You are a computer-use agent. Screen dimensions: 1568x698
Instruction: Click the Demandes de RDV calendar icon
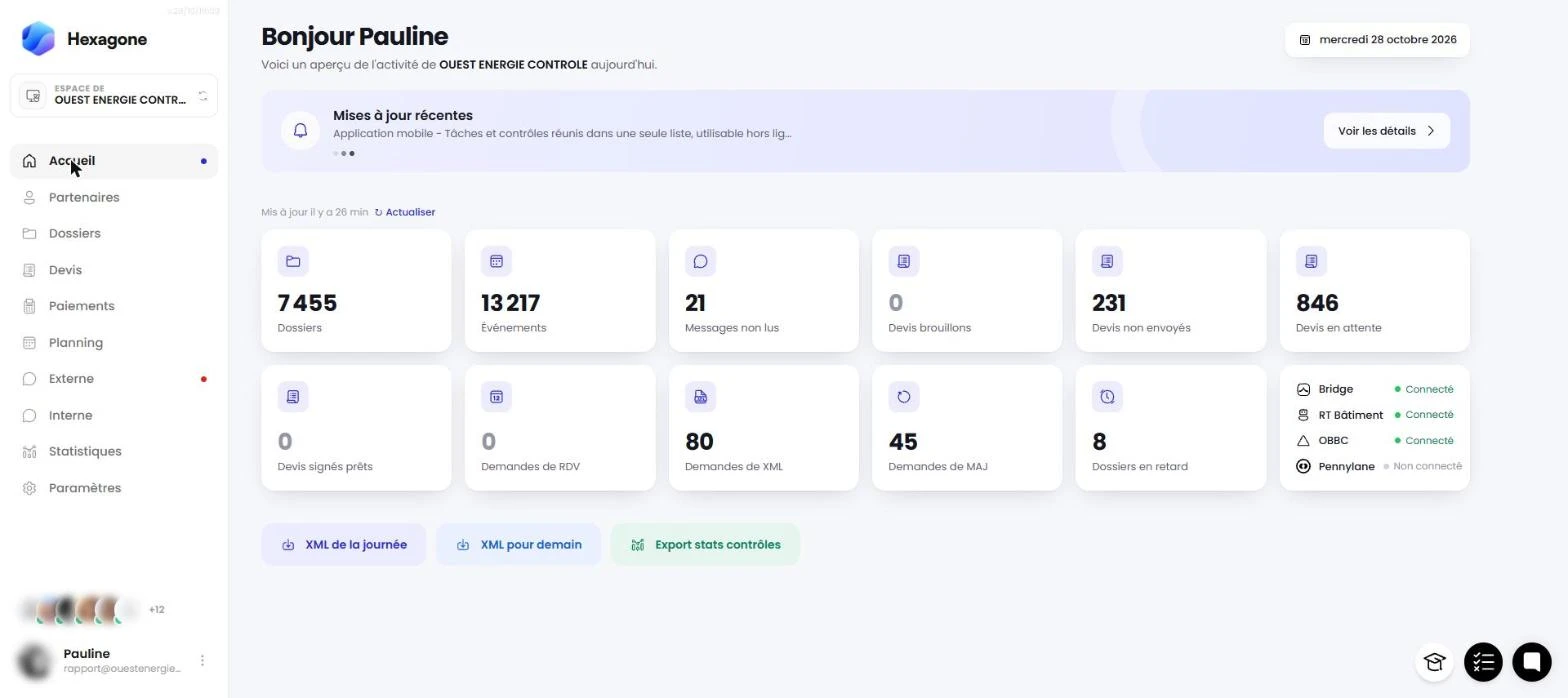pos(496,397)
